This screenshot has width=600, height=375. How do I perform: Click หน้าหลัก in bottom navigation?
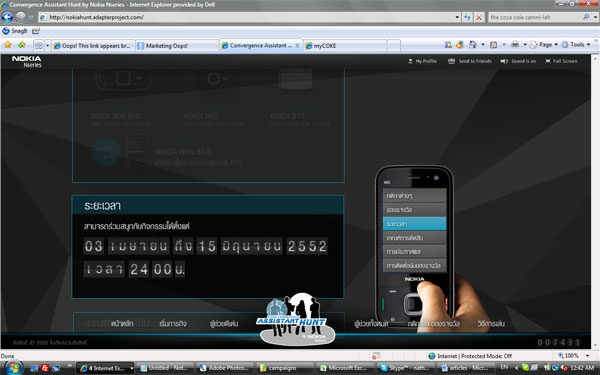coord(122,324)
